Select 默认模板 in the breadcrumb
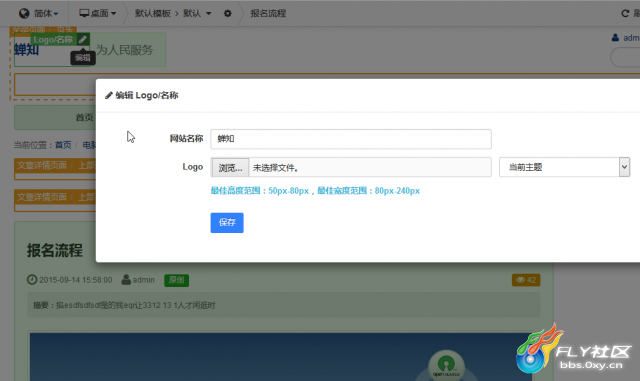The height and width of the screenshot is (381, 640). coord(153,13)
